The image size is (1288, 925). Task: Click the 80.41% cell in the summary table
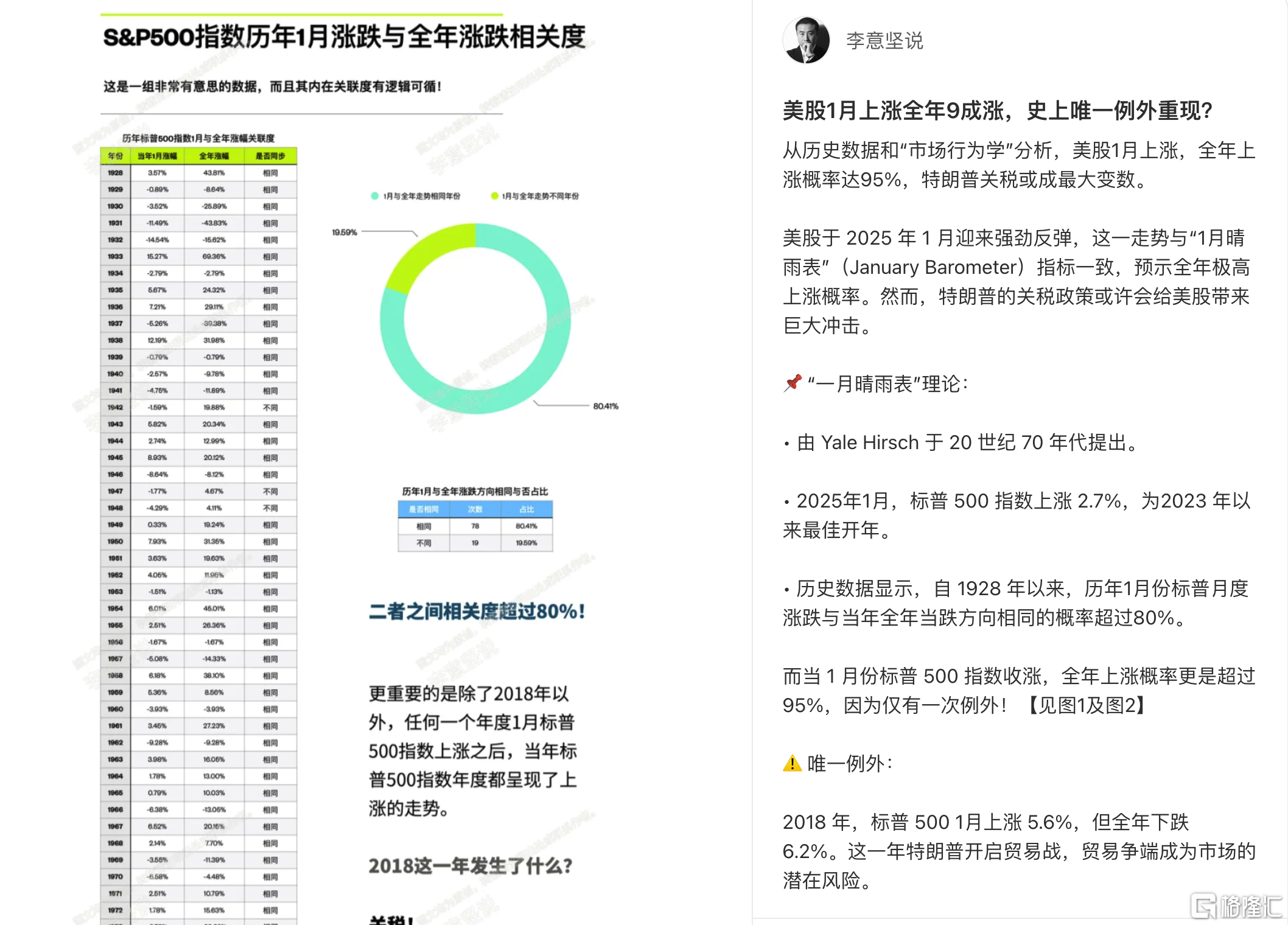coord(527,526)
